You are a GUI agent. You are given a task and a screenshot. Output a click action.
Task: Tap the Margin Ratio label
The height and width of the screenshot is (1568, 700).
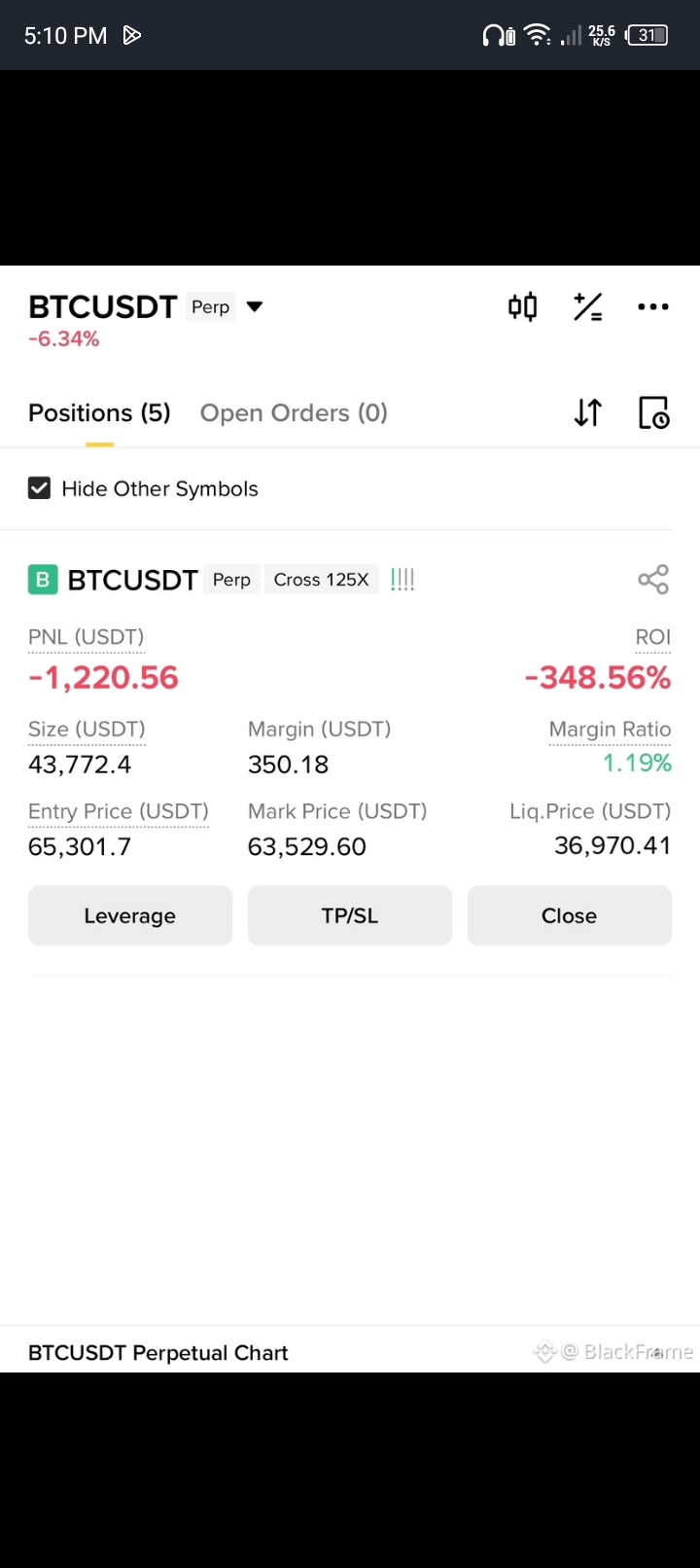click(x=610, y=730)
